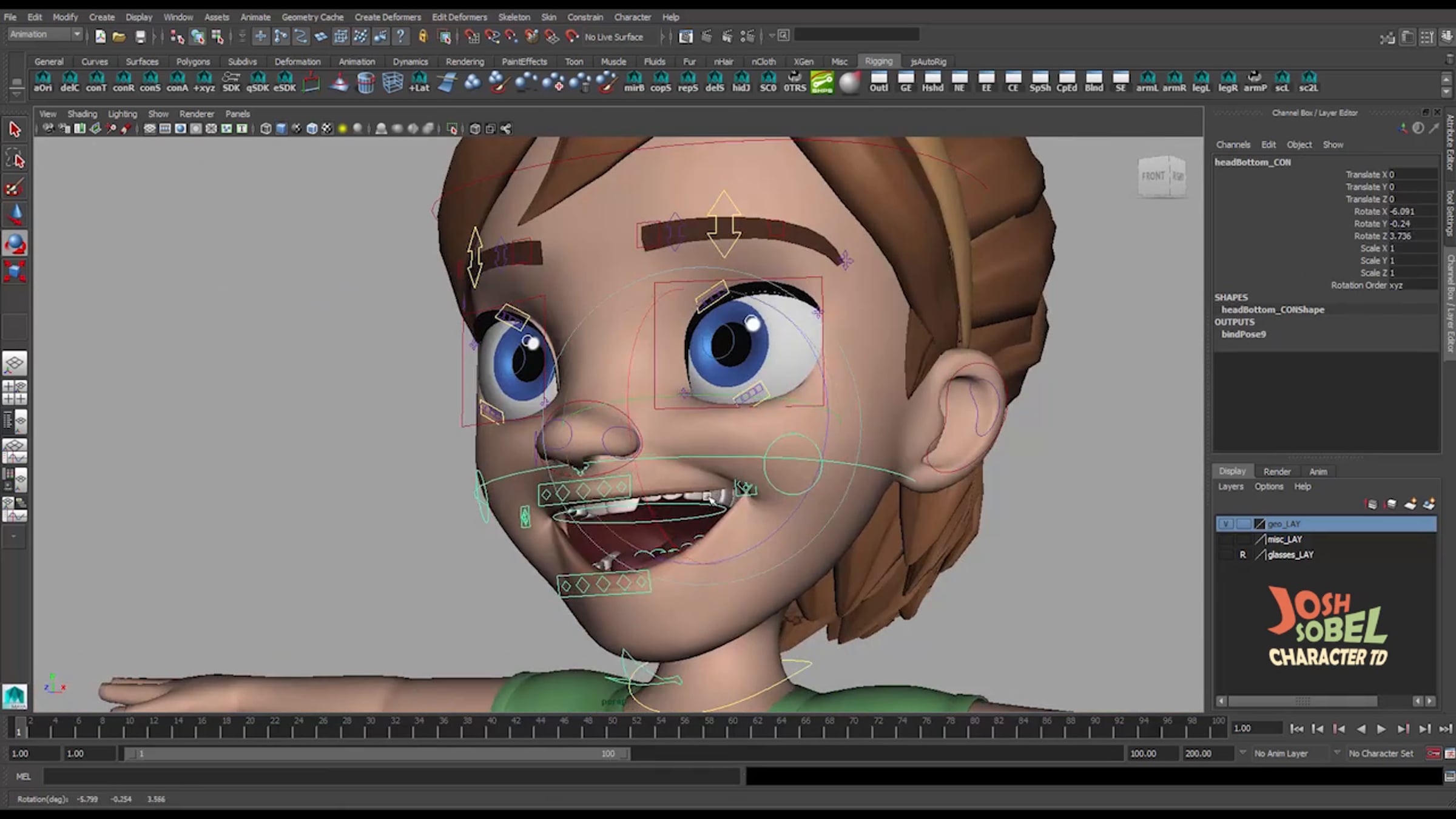Click the New Scene icon
1456x819 pixels.
[100, 36]
